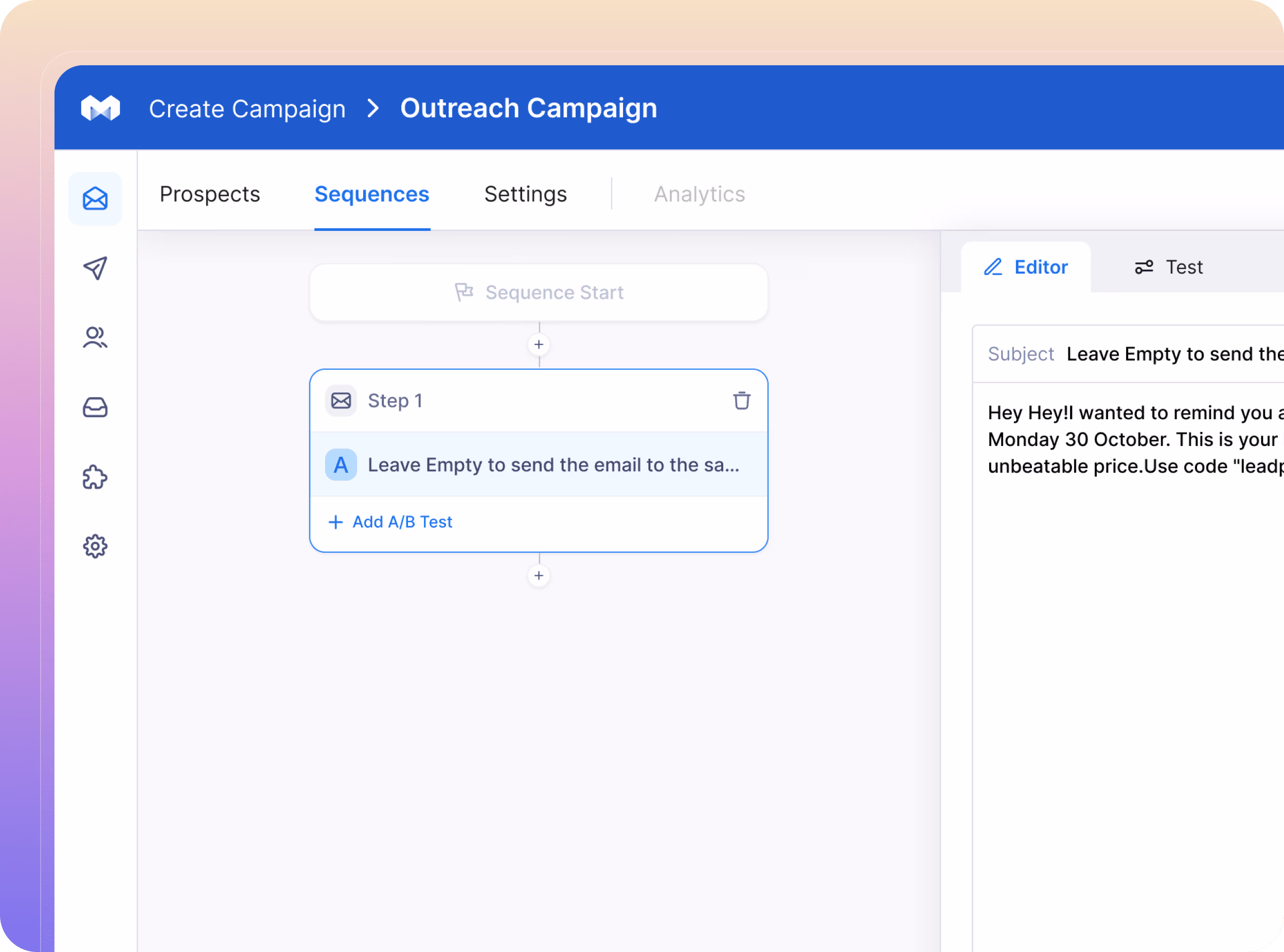Open the settings gear in sidebar
The width and height of the screenshot is (1284, 952).
pyautogui.click(x=95, y=546)
